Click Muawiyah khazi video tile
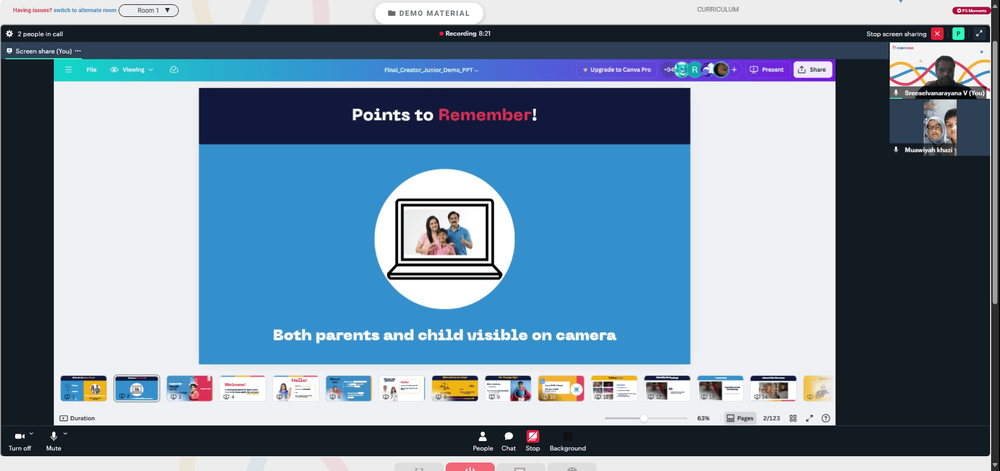 (939, 127)
